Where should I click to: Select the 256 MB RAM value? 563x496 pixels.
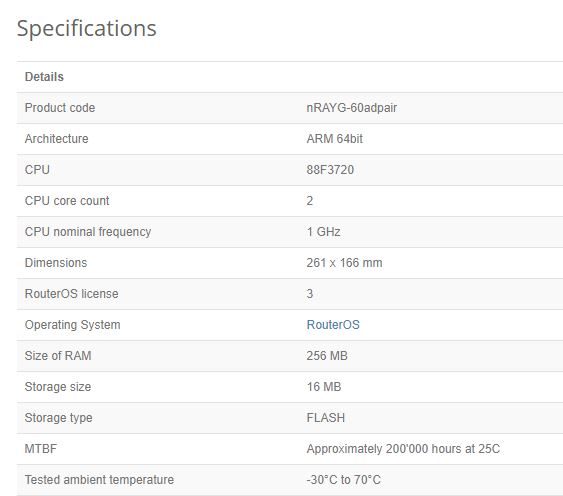[x=327, y=356]
